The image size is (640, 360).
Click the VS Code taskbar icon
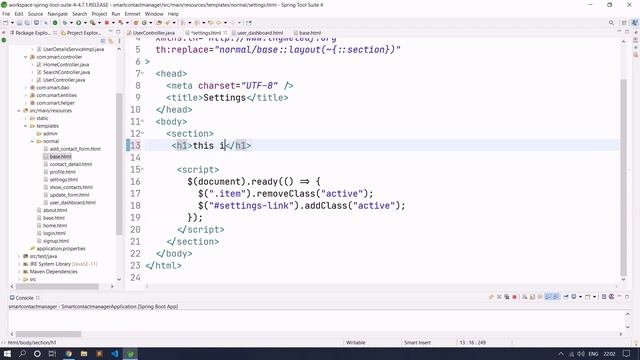click(115, 353)
